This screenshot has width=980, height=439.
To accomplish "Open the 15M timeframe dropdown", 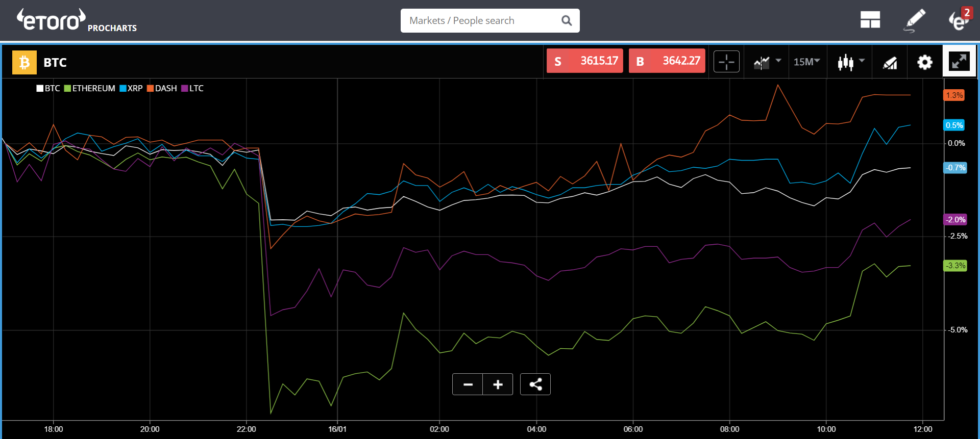I will pos(806,62).
